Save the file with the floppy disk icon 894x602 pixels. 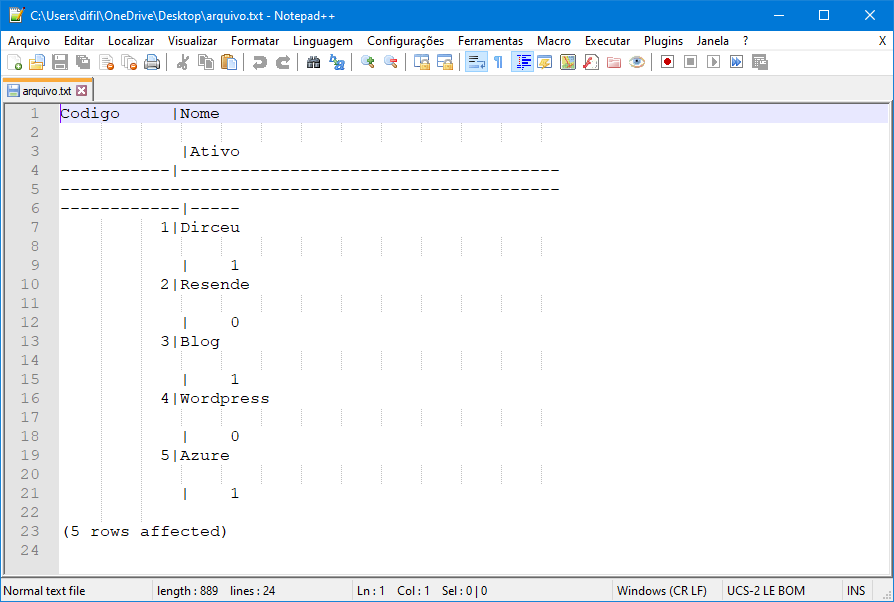[x=60, y=62]
